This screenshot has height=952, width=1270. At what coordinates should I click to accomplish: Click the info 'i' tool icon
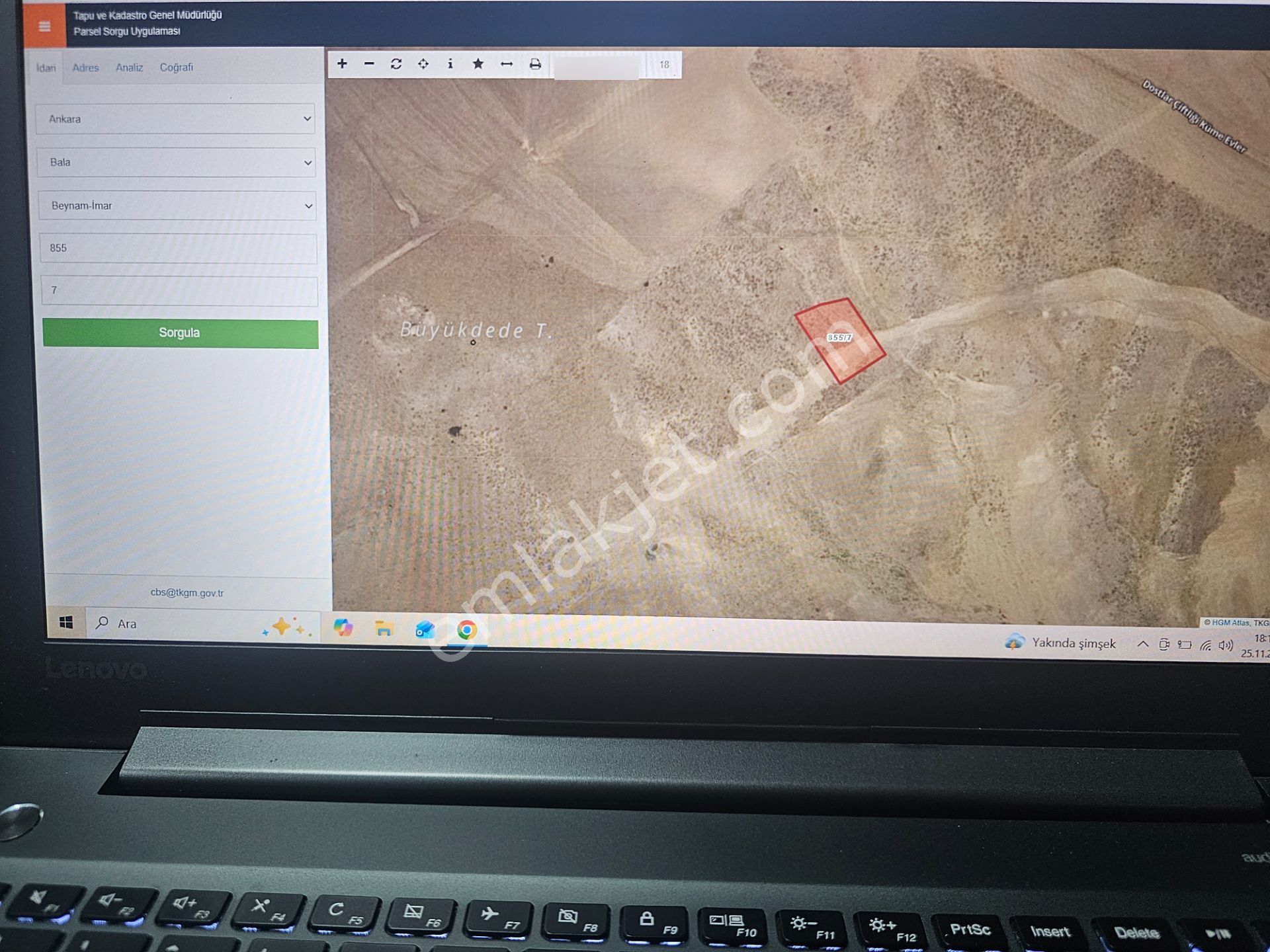click(450, 64)
